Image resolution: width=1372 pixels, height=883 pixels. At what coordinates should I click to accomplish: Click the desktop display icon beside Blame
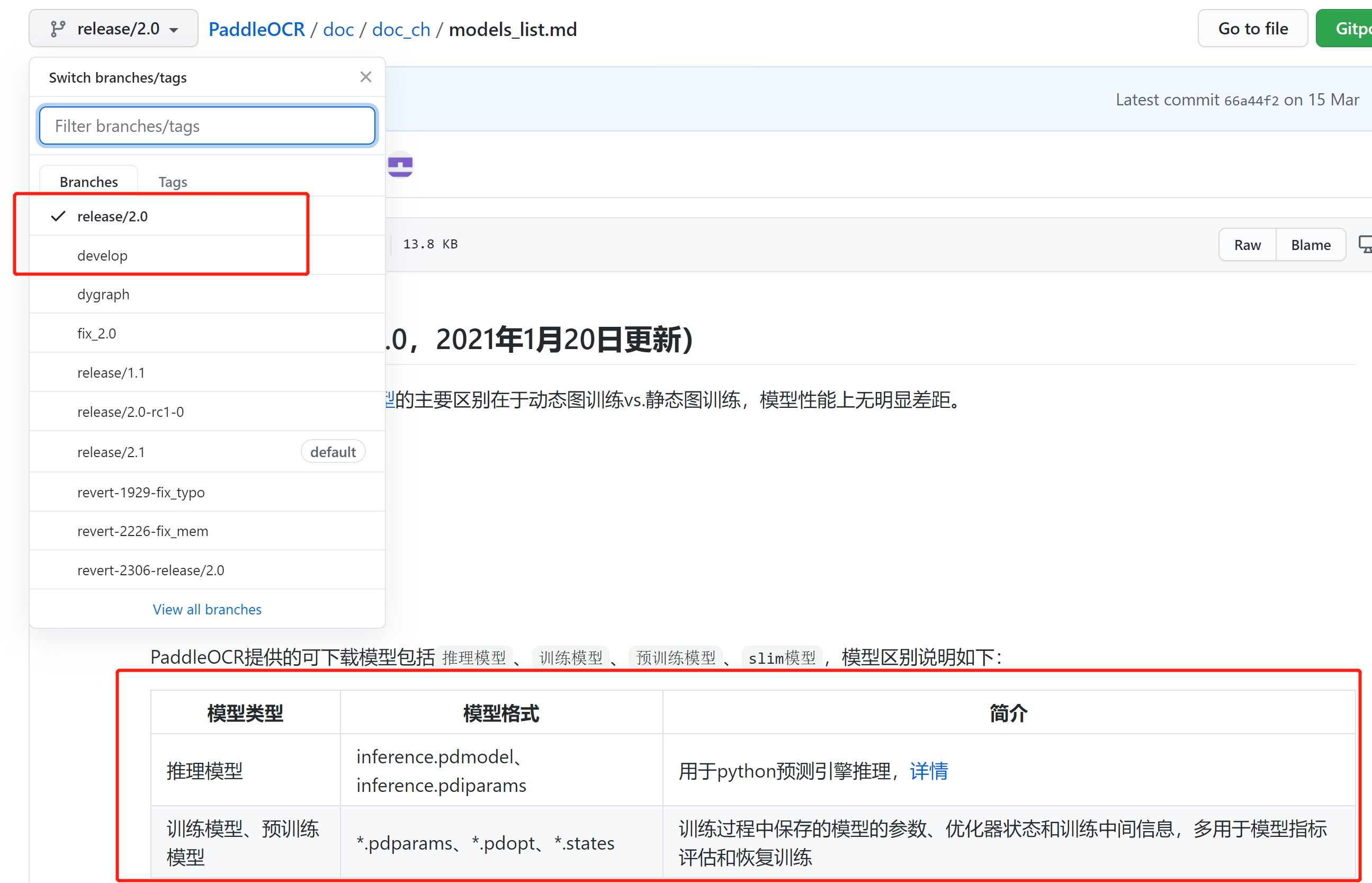[x=1365, y=244]
